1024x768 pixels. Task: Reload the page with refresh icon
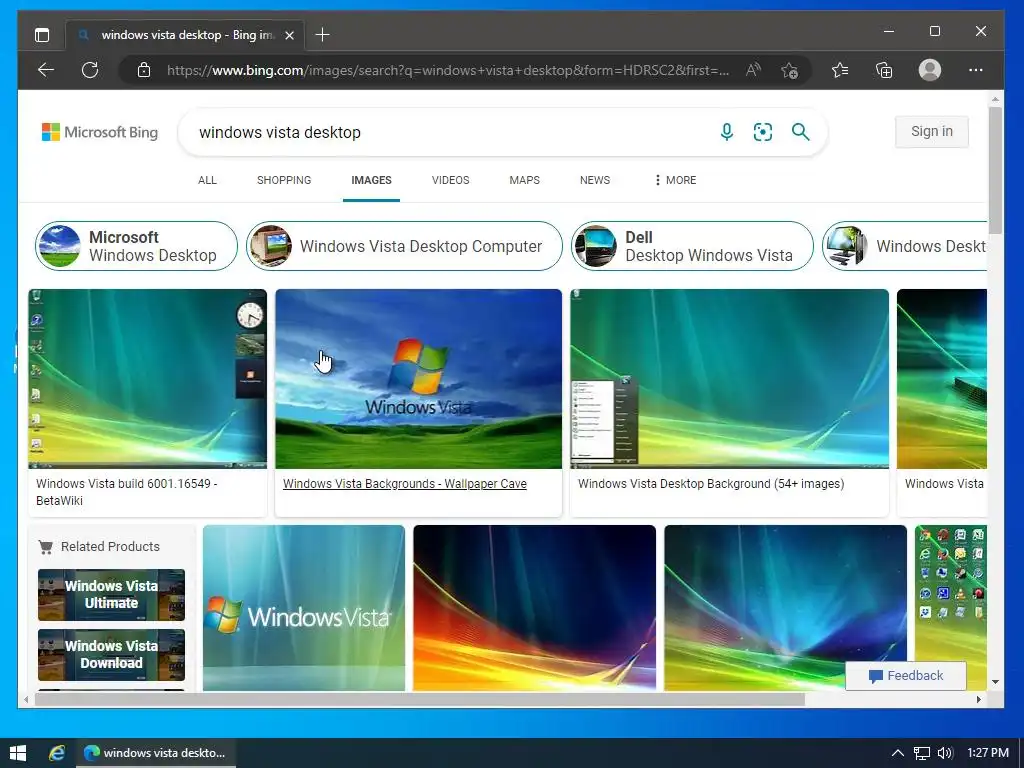coord(90,70)
